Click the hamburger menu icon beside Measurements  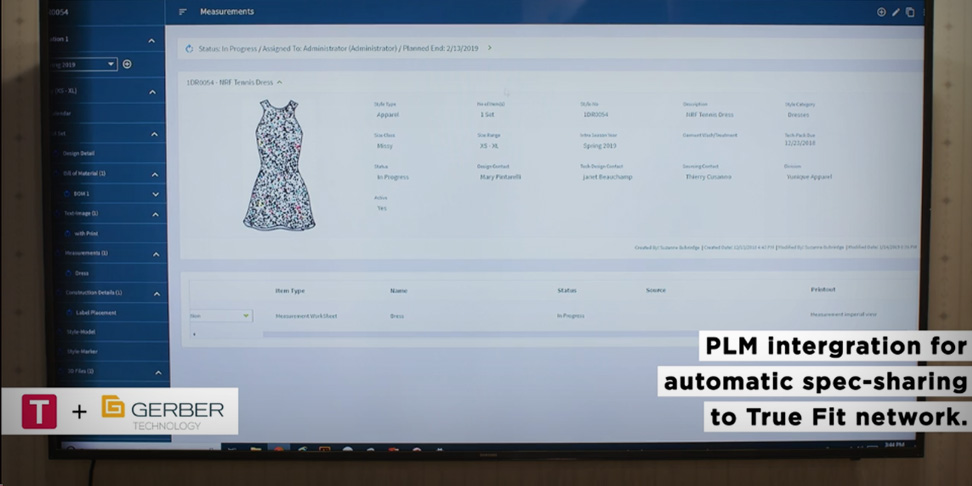[182, 12]
